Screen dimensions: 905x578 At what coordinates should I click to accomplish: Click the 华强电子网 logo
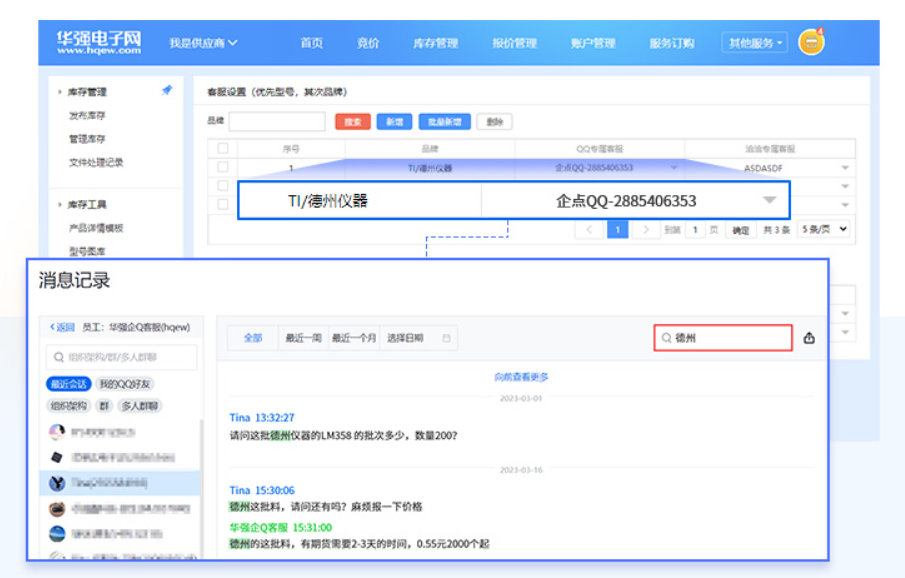(x=99, y=43)
